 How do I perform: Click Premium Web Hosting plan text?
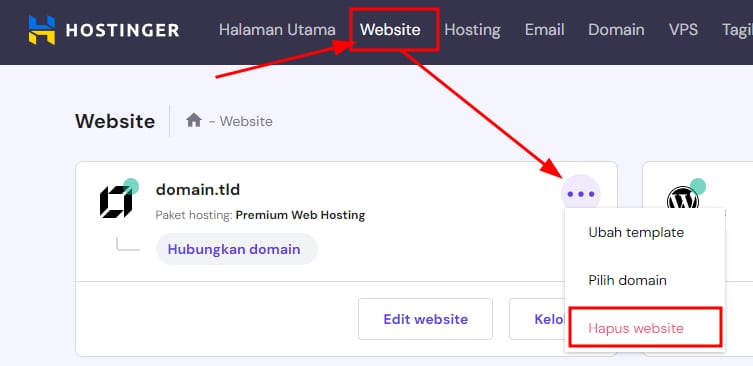300,215
